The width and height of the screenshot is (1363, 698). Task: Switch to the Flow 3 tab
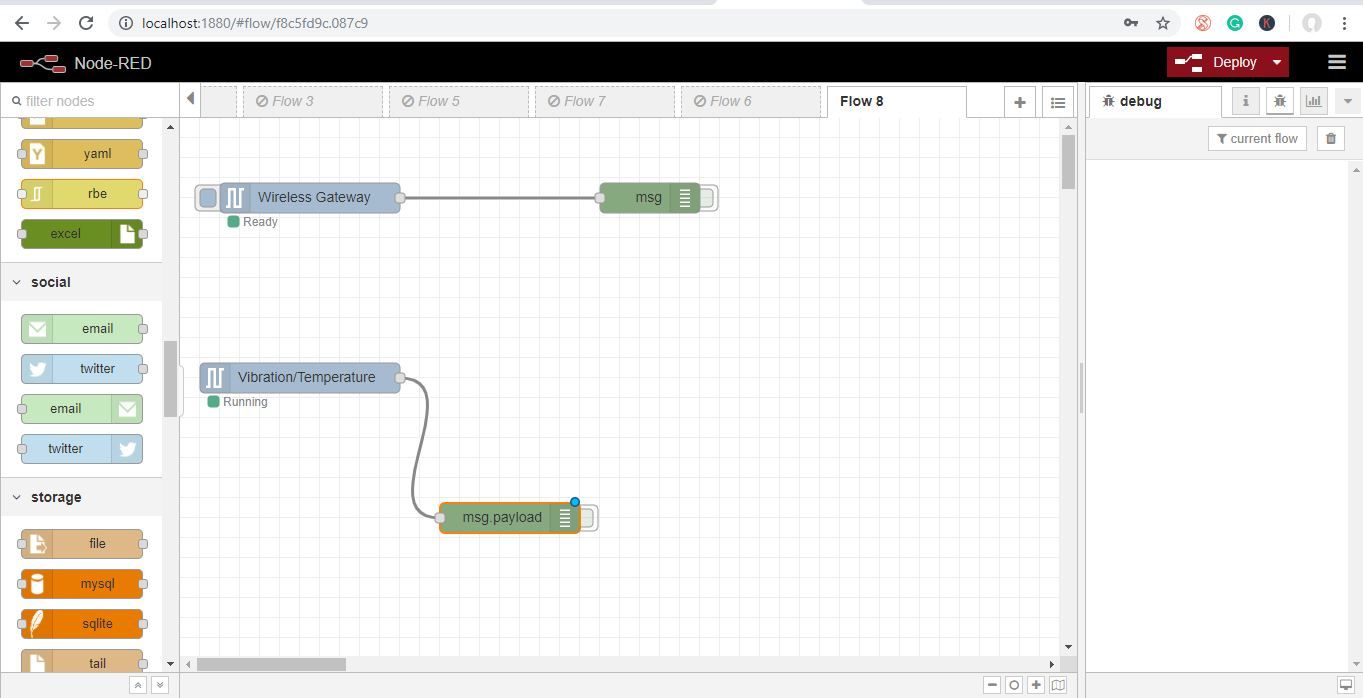tap(313, 101)
